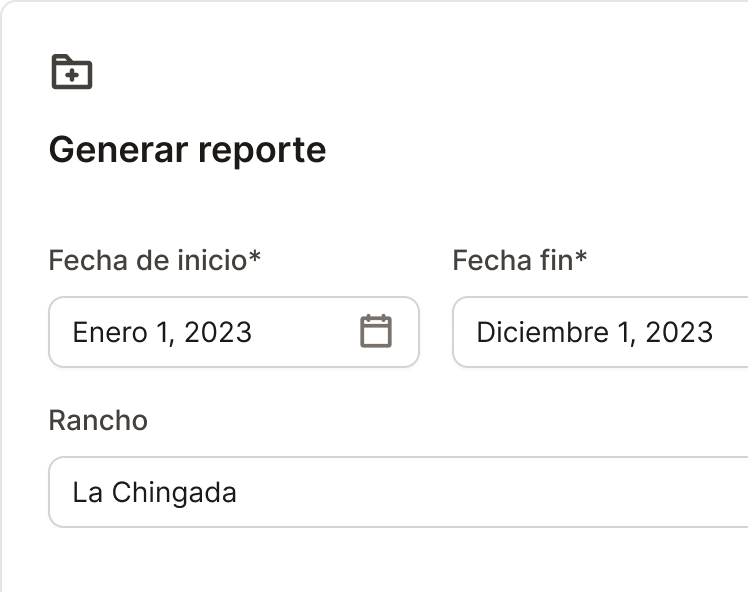This screenshot has width=748, height=592.
Task: Click the Rancho label
Action: 98,420
